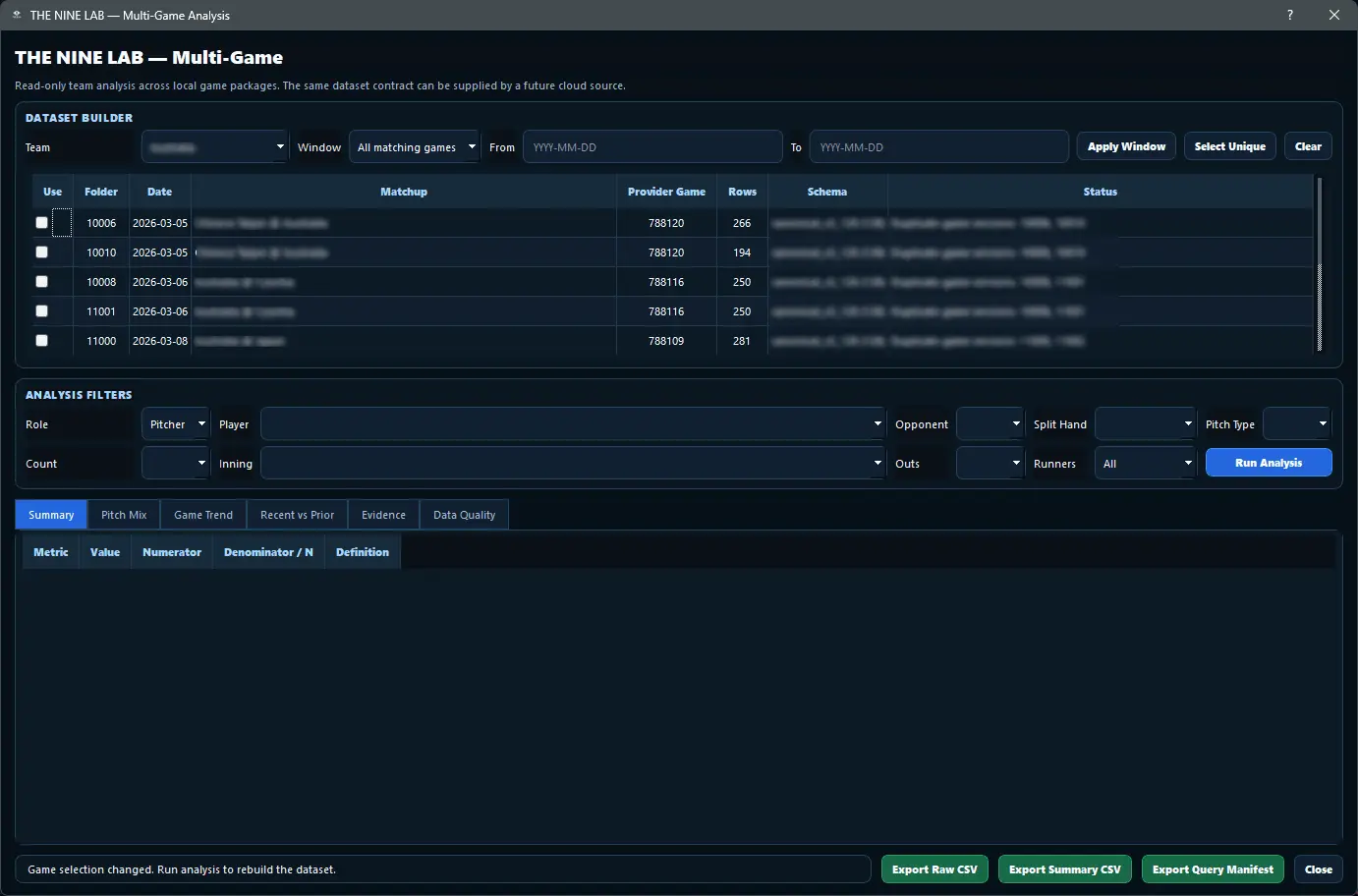Image resolution: width=1358 pixels, height=896 pixels.
Task: Open the Team dropdown
Action: 214,147
